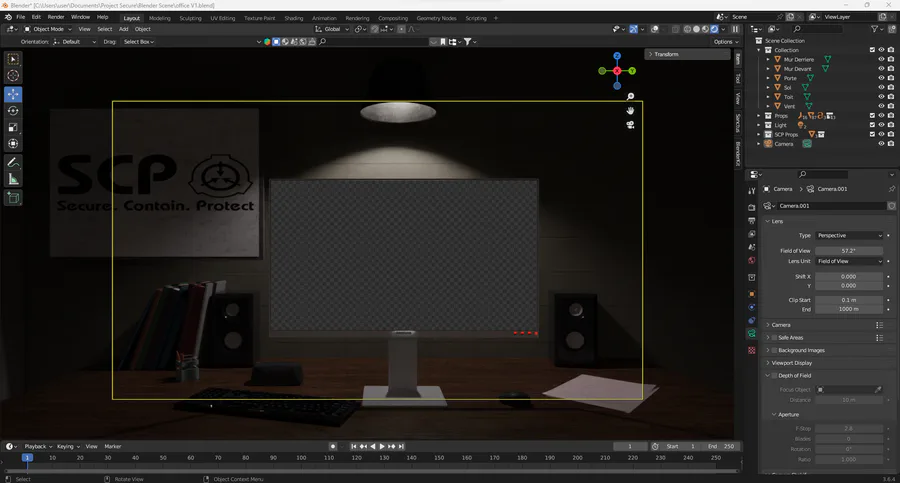The width and height of the screenshot is (900, 483).
Task: Open the Global transform orientation dropdown
Action: [332, 29]
